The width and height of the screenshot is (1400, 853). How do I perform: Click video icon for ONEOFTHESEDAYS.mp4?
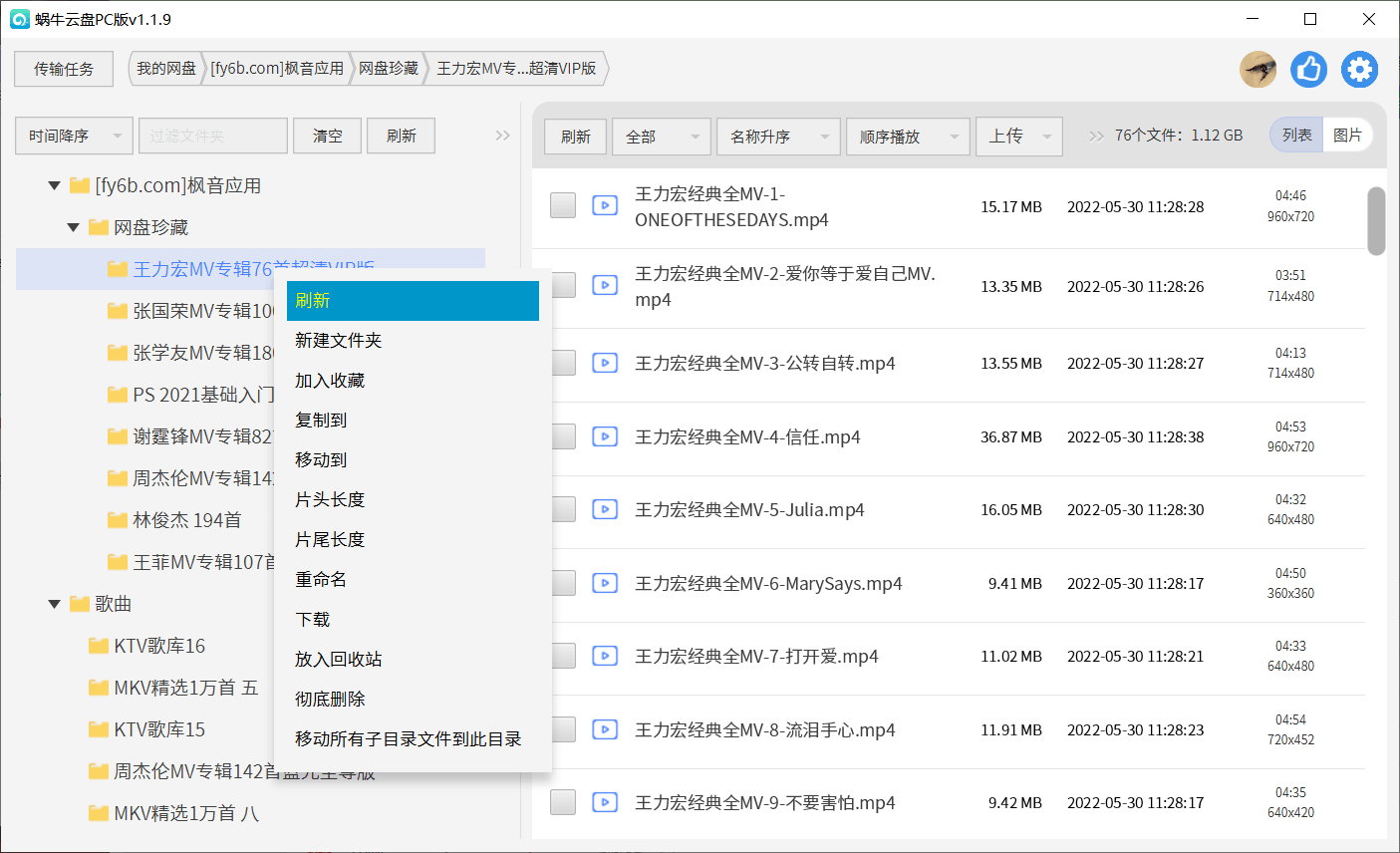pos(605,205)
